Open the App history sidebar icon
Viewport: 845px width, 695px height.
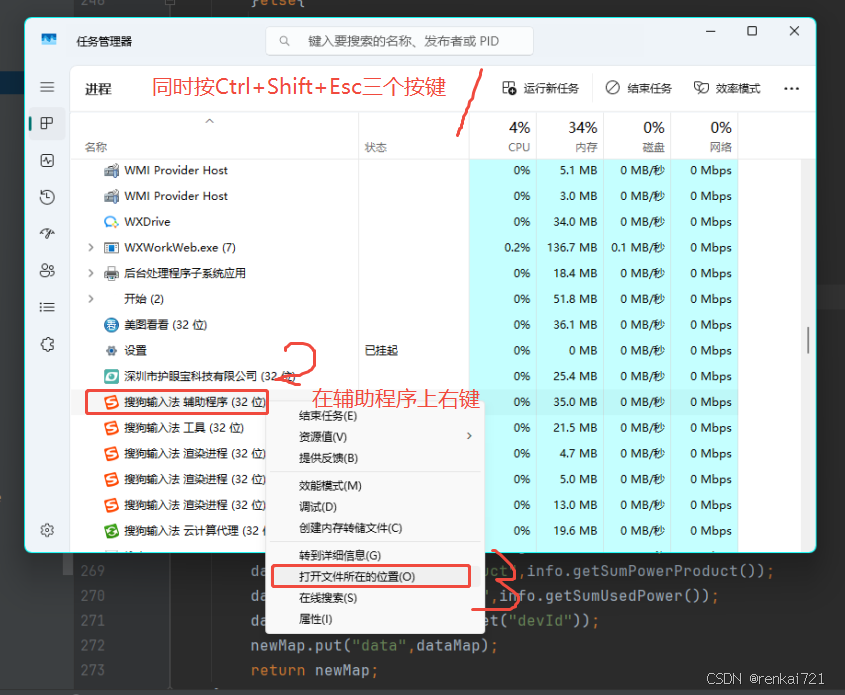tap(47, 197)
